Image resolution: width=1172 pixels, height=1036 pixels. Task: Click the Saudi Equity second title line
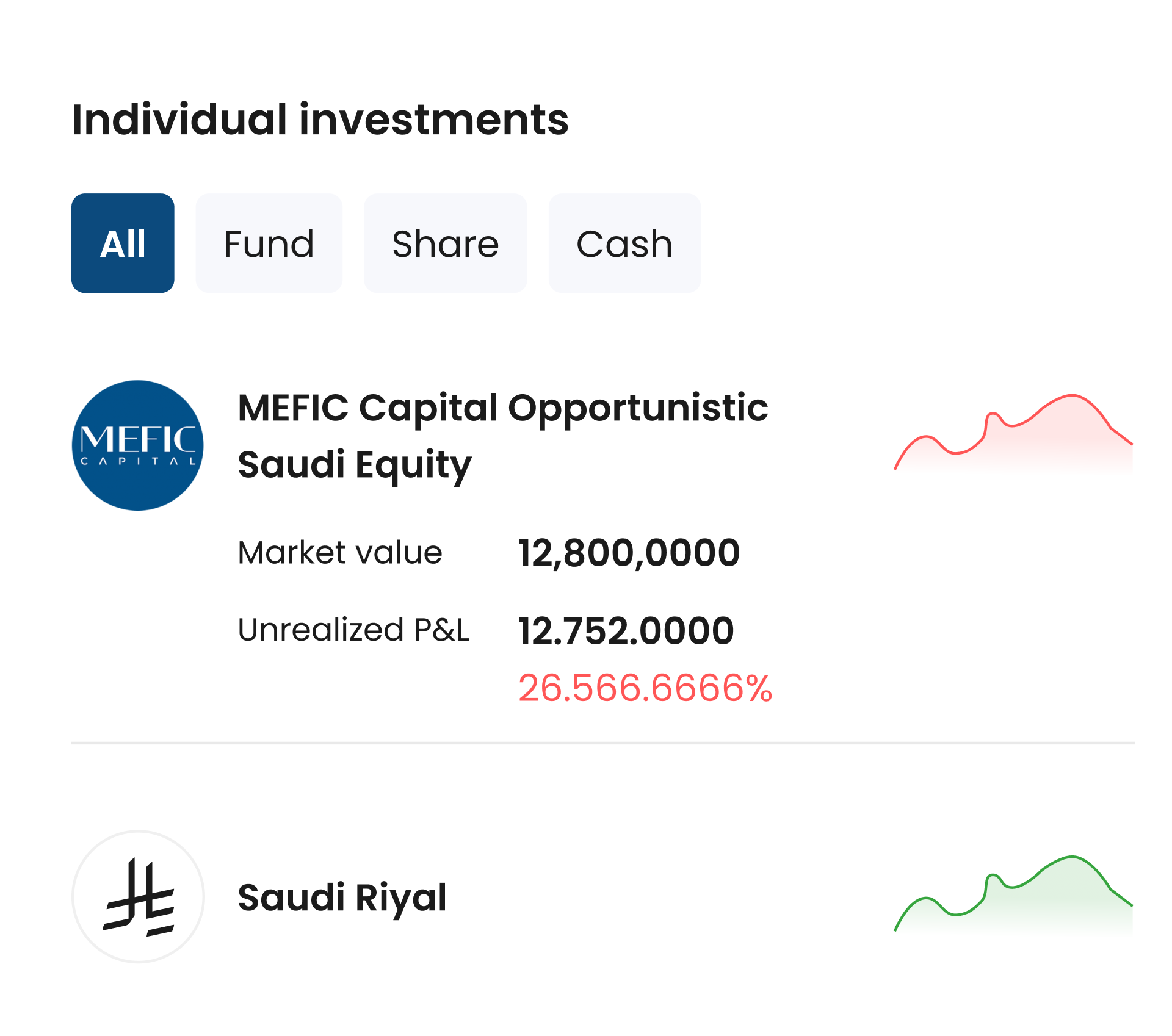[x=354, y=465]
